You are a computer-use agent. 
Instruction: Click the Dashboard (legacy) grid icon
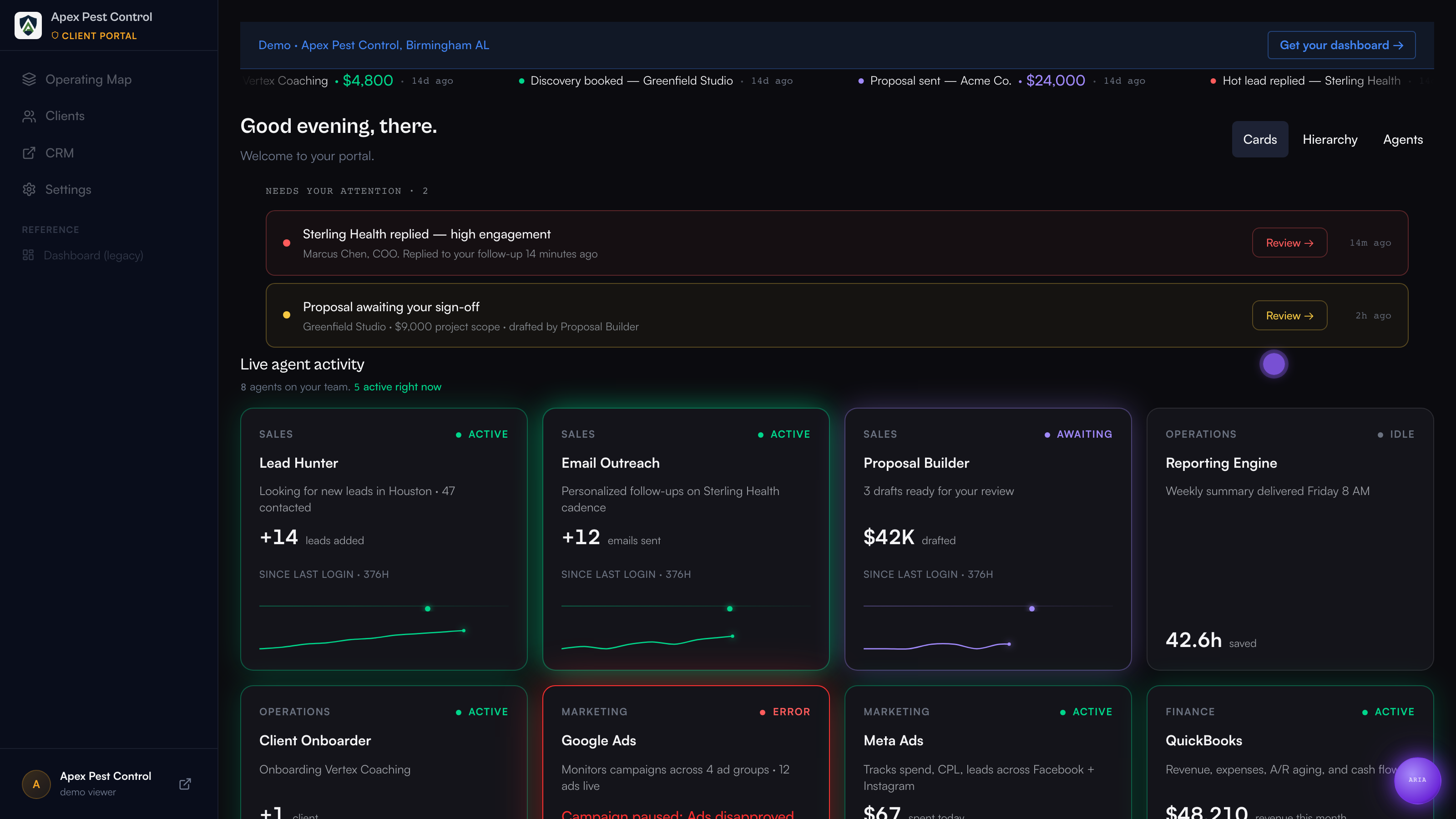click(x=28, y=255)
